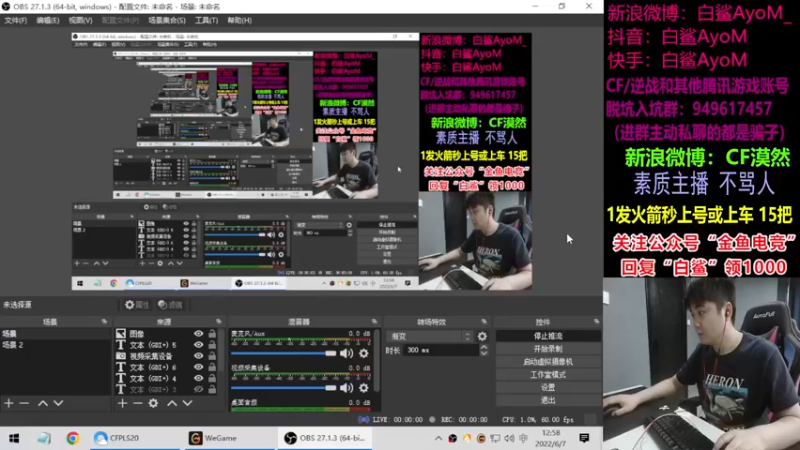Screen dimensions: 800x450
Task: Remove selected scene with the minus icon
Action: coord(24,403)
